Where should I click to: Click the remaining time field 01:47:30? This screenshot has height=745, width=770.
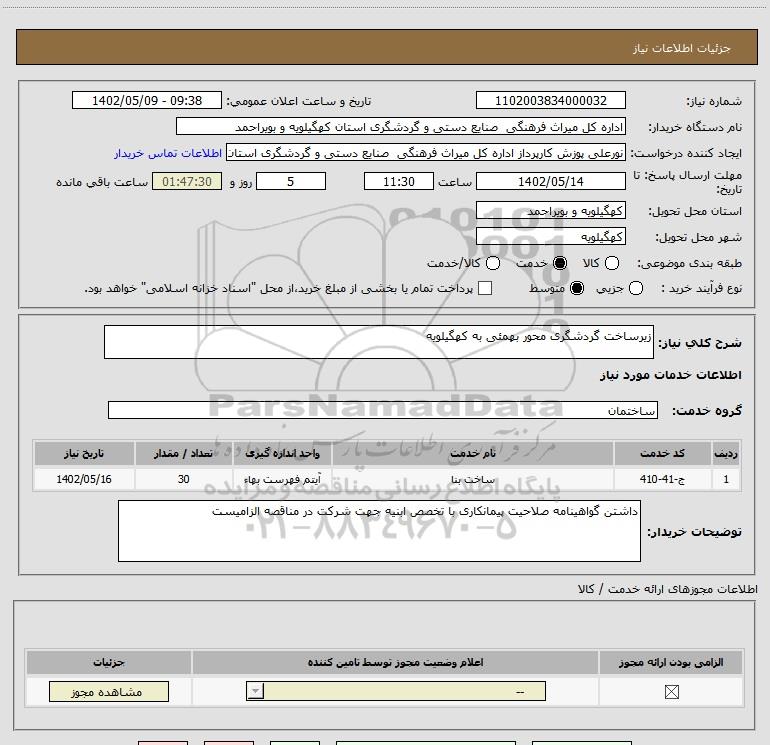[187, 181]
